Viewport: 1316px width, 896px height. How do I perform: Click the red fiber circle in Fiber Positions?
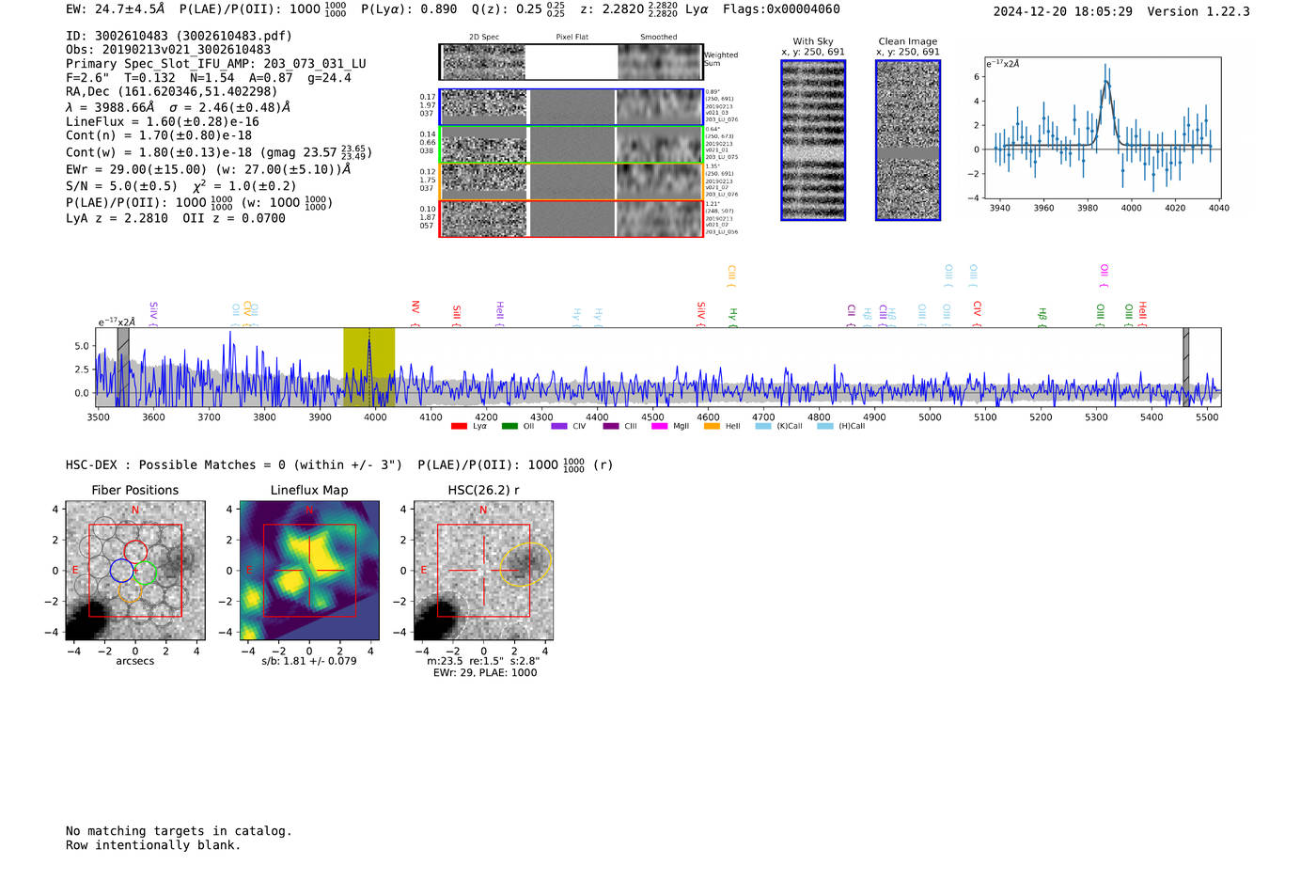(135, 552)
